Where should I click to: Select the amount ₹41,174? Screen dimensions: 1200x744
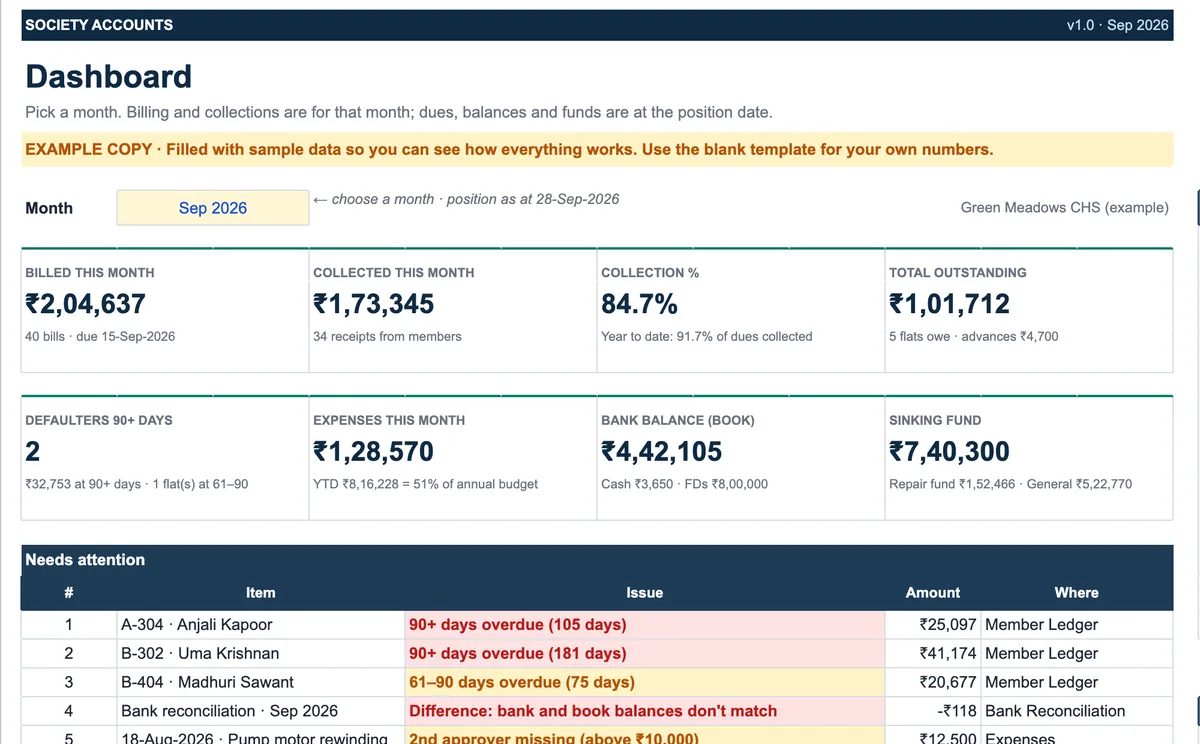949,653
